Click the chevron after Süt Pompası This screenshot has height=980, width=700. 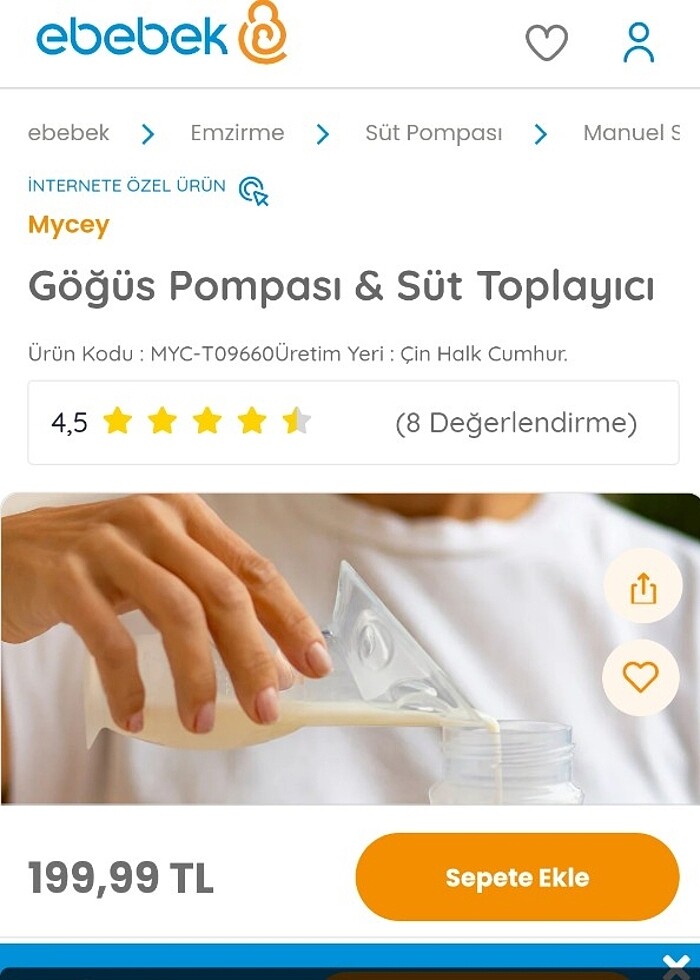(541, 134)
